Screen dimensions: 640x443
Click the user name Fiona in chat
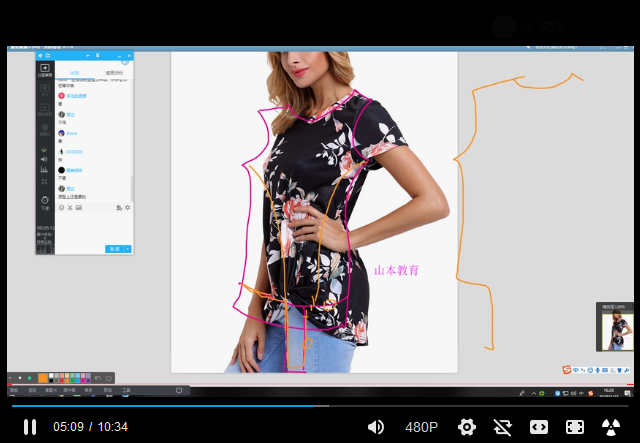click(72, 133)
